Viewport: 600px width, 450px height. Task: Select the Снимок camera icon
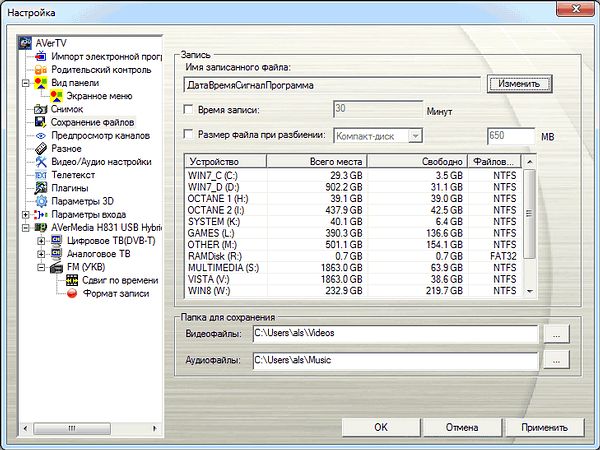pos(41,109)
